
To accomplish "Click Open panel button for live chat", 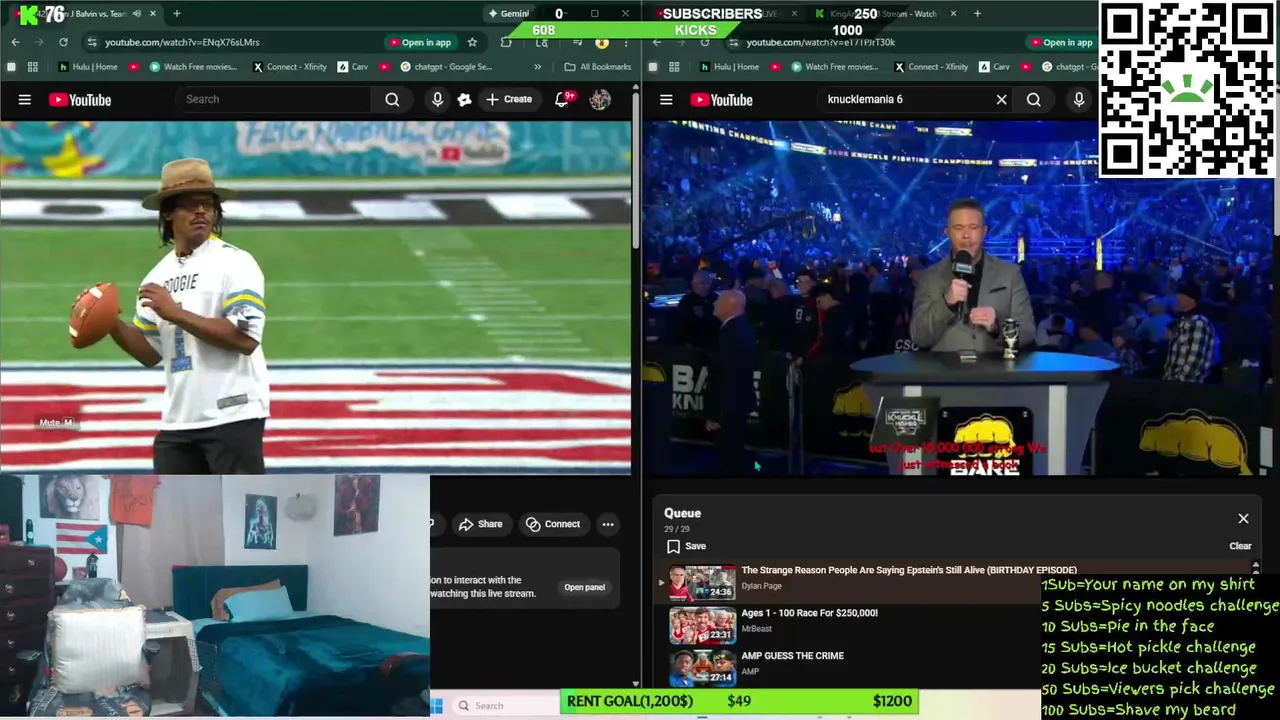I will point(584,587).
